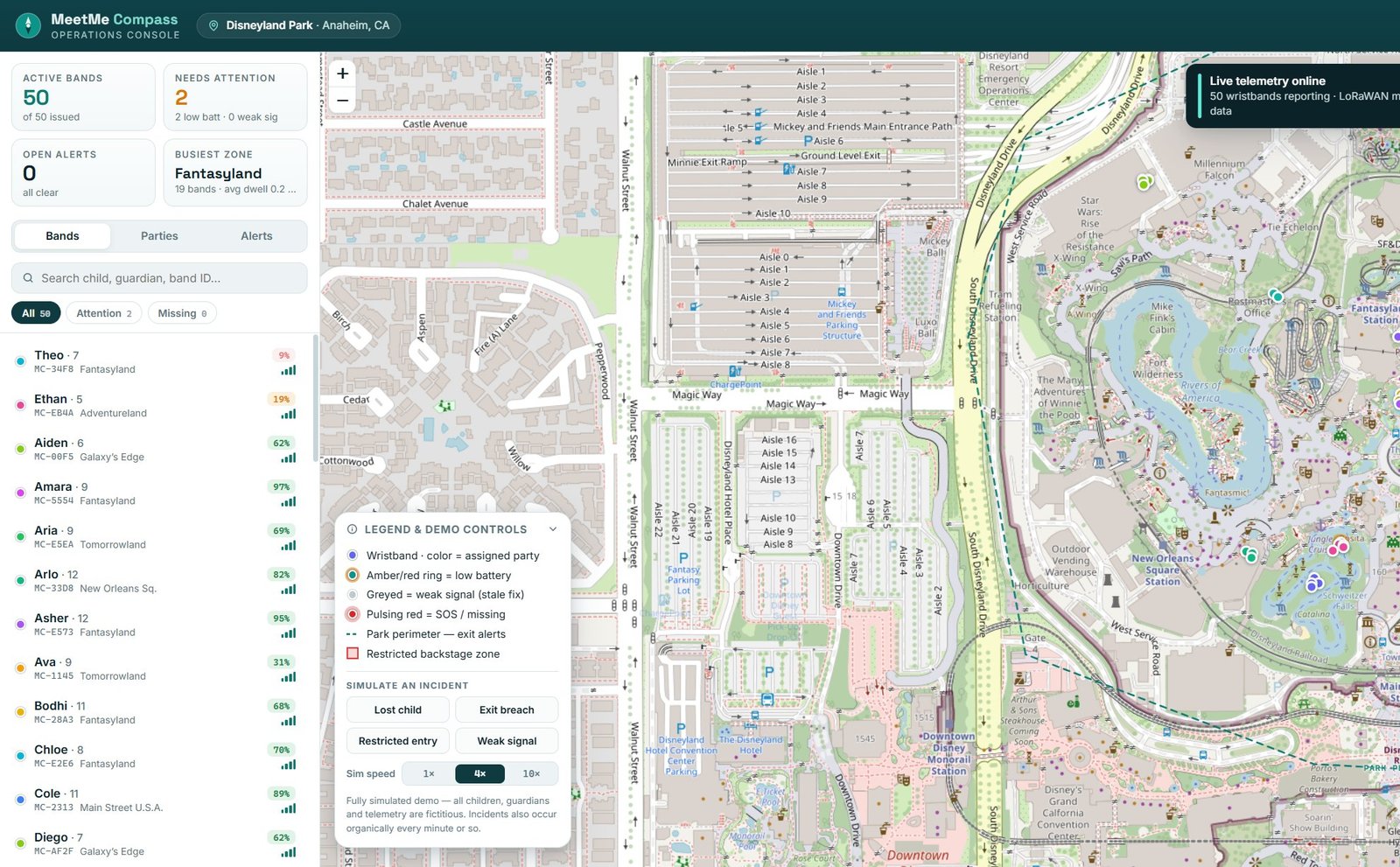Click the Park perimeter dashed line legend icon
The height and width of the screenshot is (867, 1400).
[352, 634]
